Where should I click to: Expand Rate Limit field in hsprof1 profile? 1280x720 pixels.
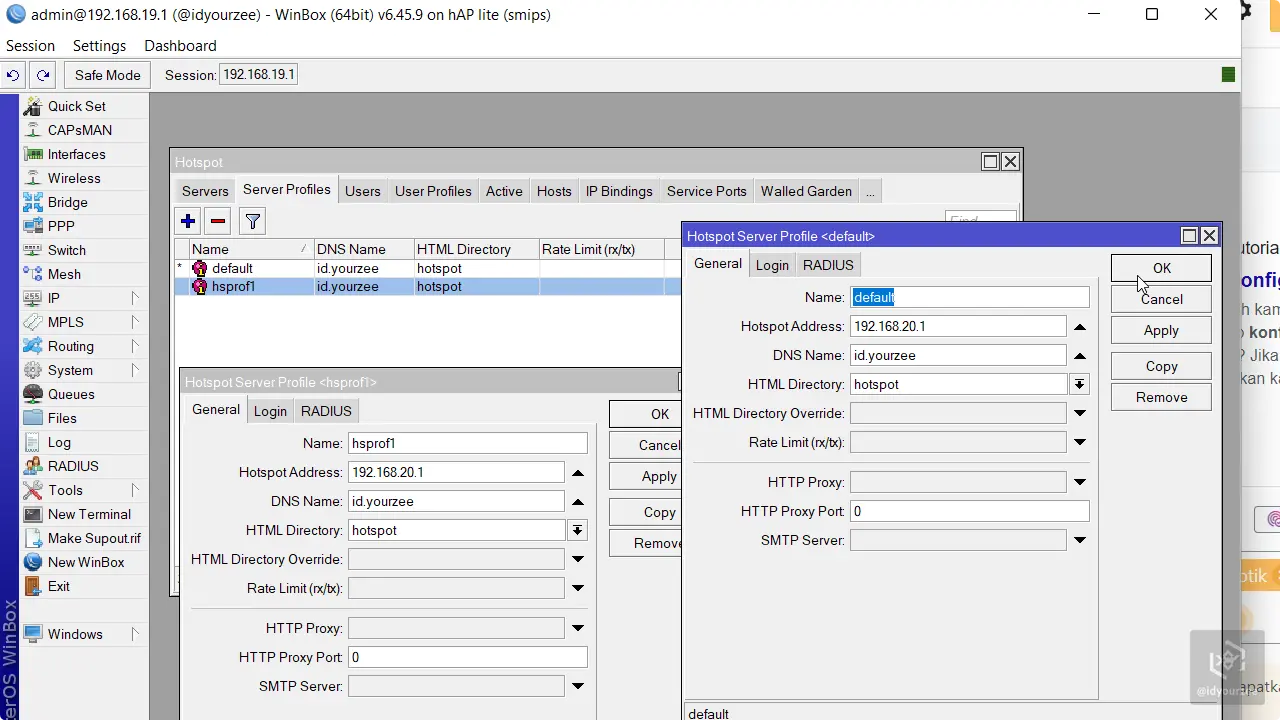[x=577, y=588]
